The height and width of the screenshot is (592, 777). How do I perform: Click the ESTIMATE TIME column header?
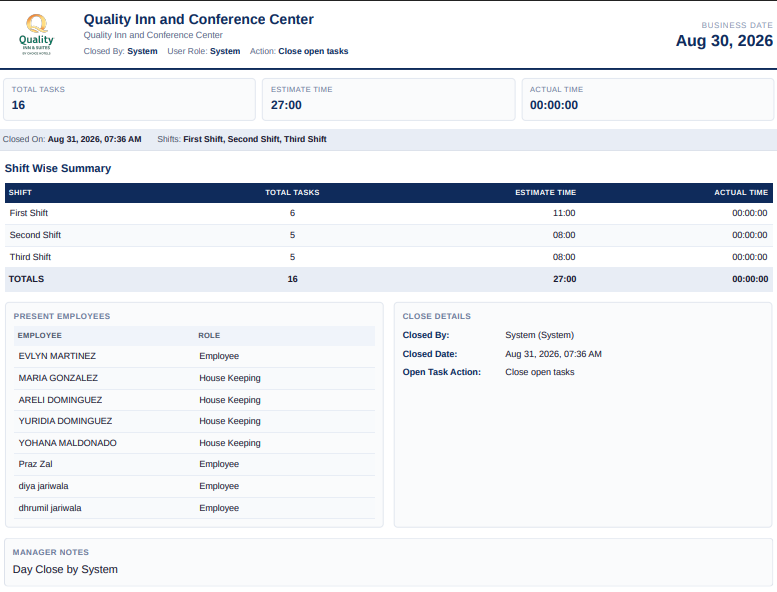coord(546,192)
